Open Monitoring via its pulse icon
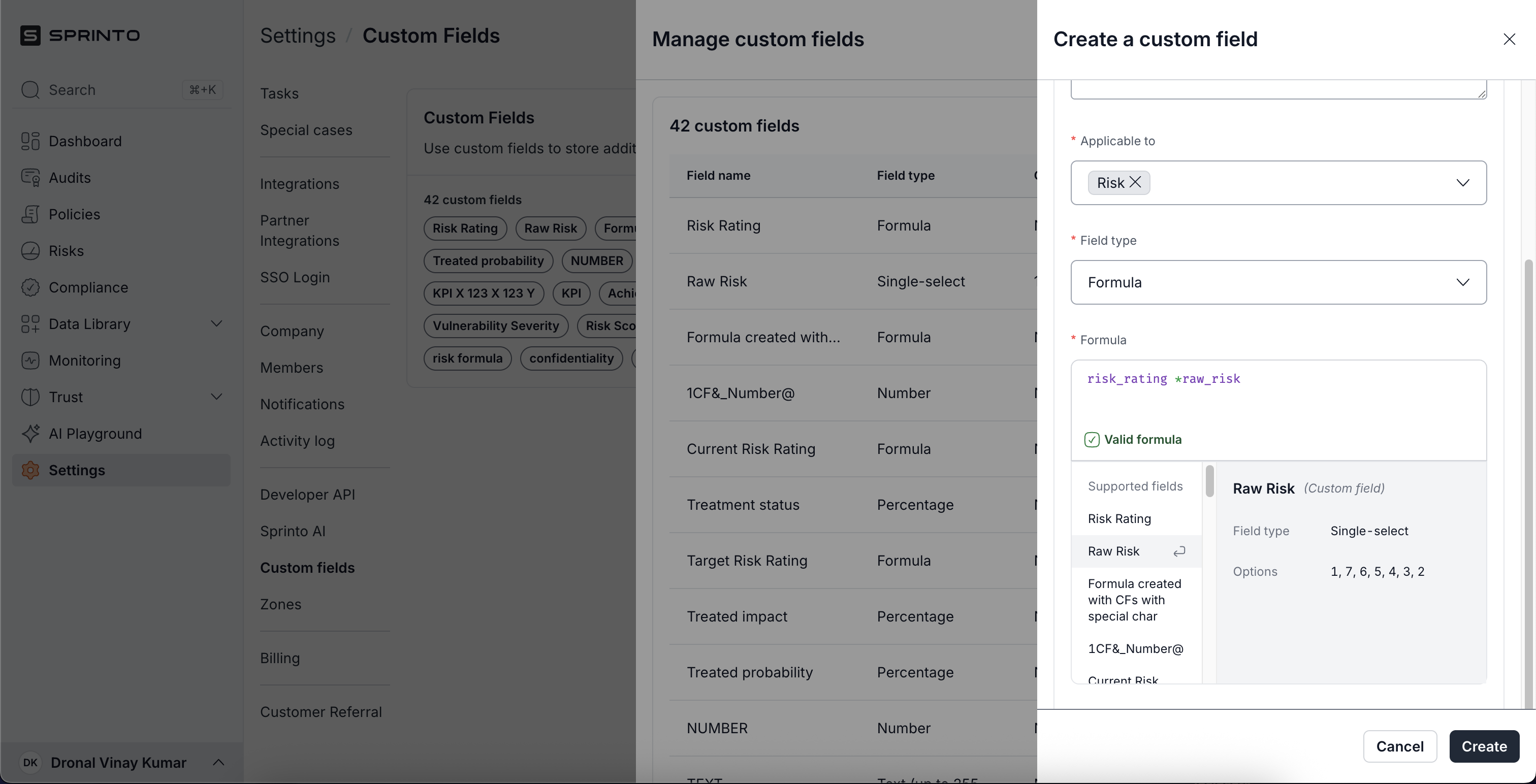 point(30,361)
